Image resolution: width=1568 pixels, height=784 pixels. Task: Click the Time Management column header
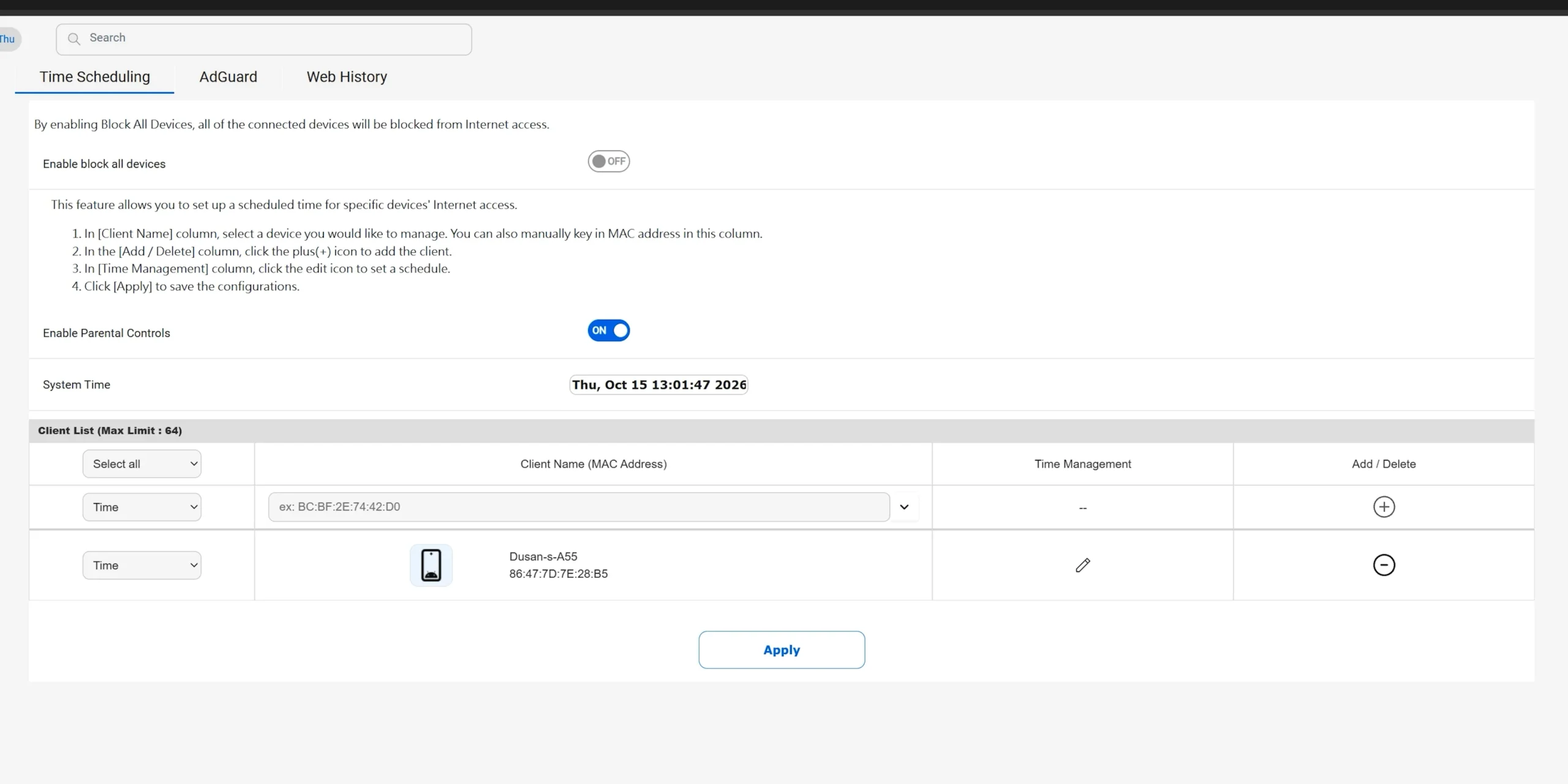click(x=1082, y=464)
